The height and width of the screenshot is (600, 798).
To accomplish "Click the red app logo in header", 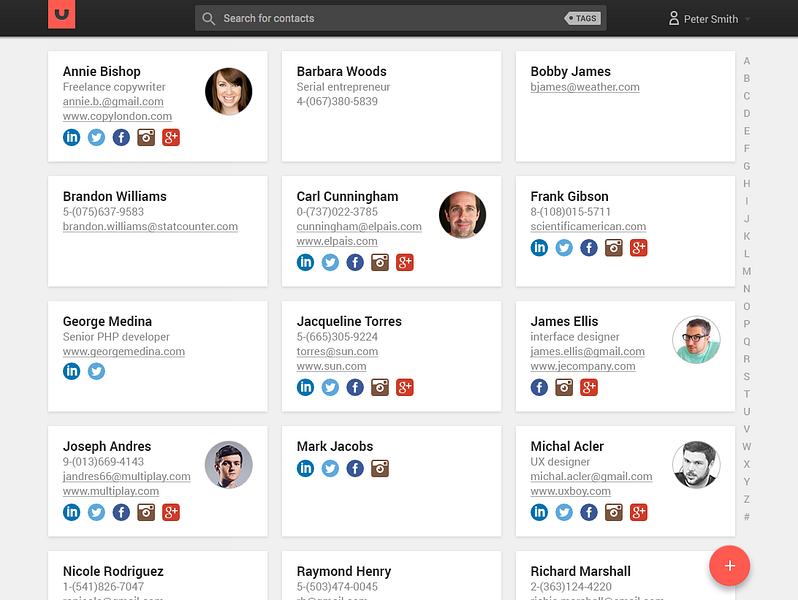I will (x=62, y=14).
